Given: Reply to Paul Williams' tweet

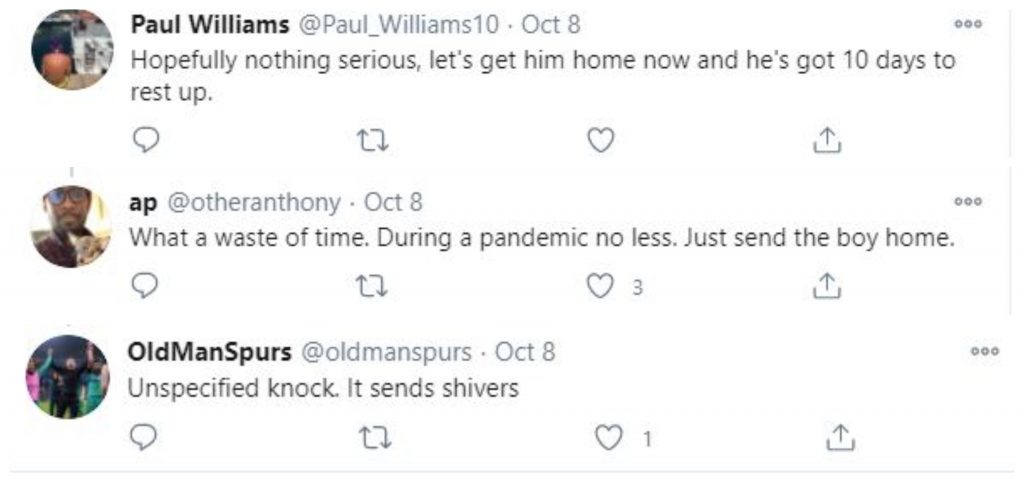Looking at the screenshot, I should click(145, 140).
